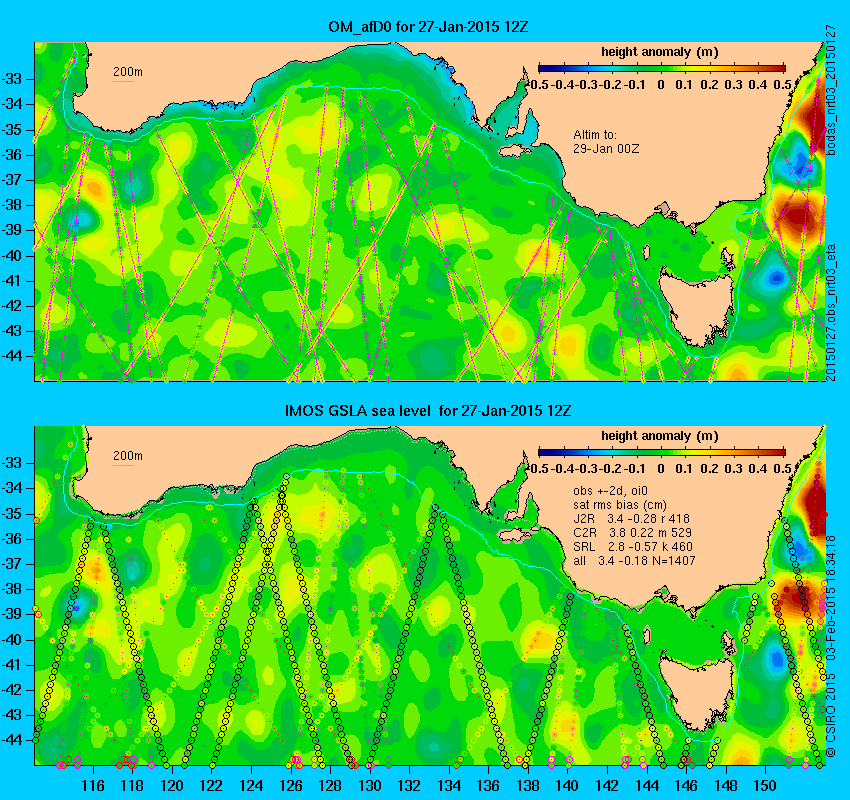Click the title 'OM_afD0 for 27-Jan-2015 12Z'
The image size is (850, 800).
click(x=428, y=27)
